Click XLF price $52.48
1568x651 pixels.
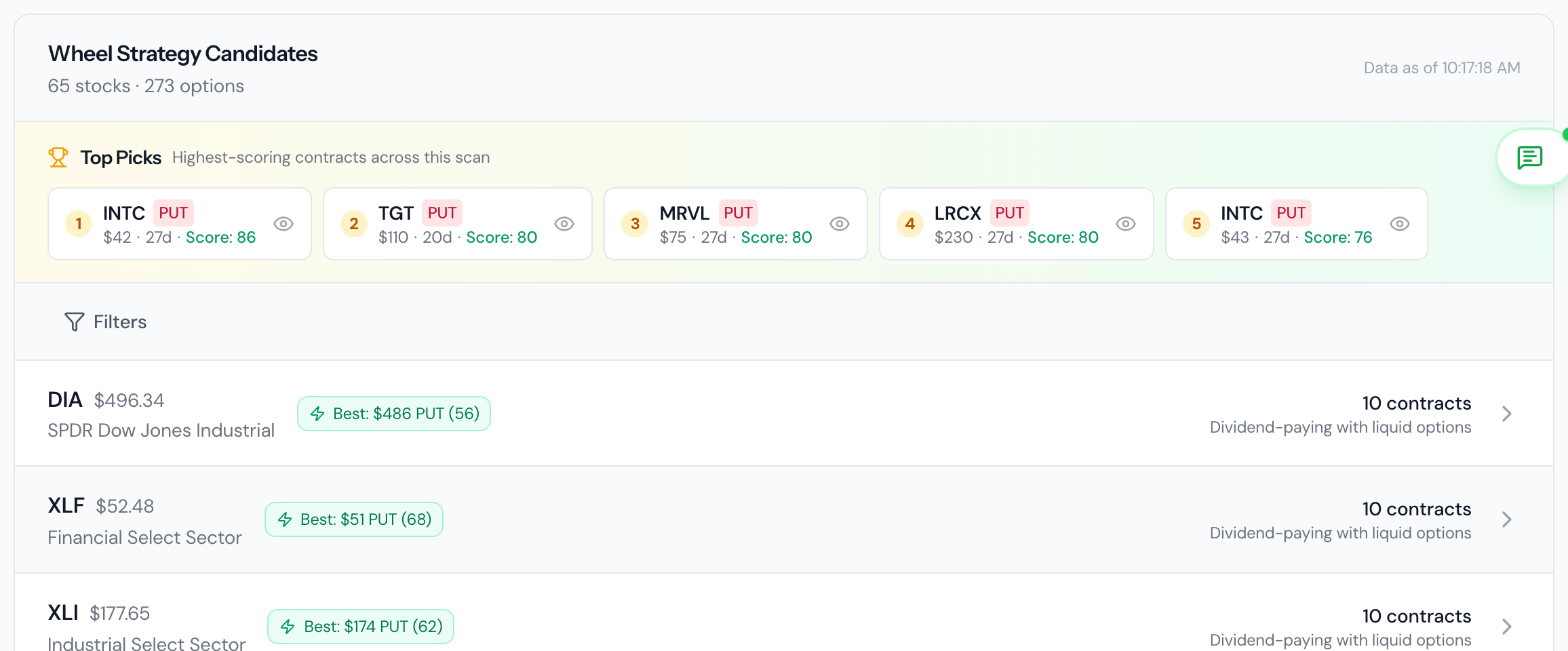pyautogui.click(x=125, y=507)
